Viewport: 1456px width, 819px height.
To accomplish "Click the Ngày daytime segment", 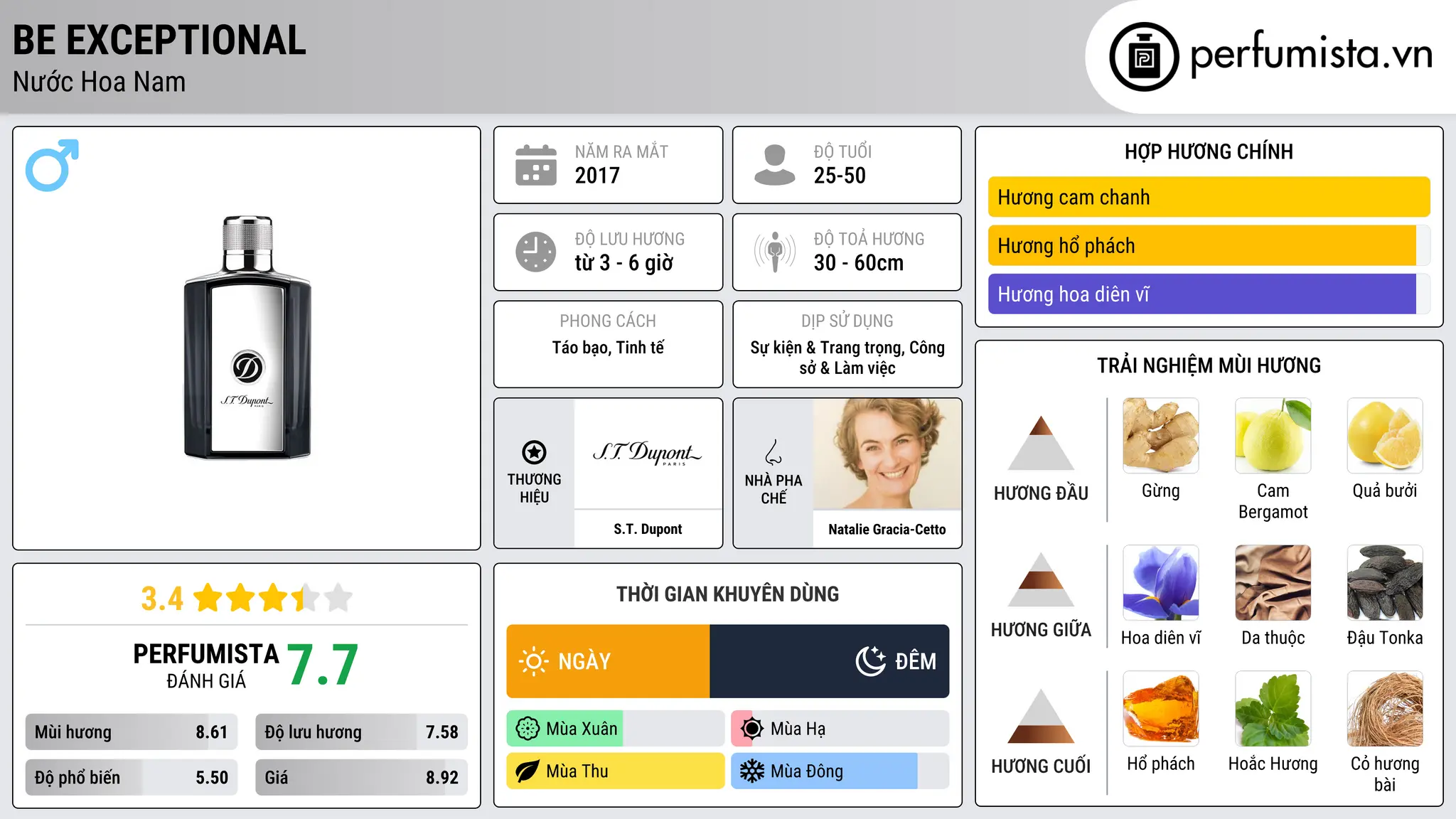I will 608,661.
